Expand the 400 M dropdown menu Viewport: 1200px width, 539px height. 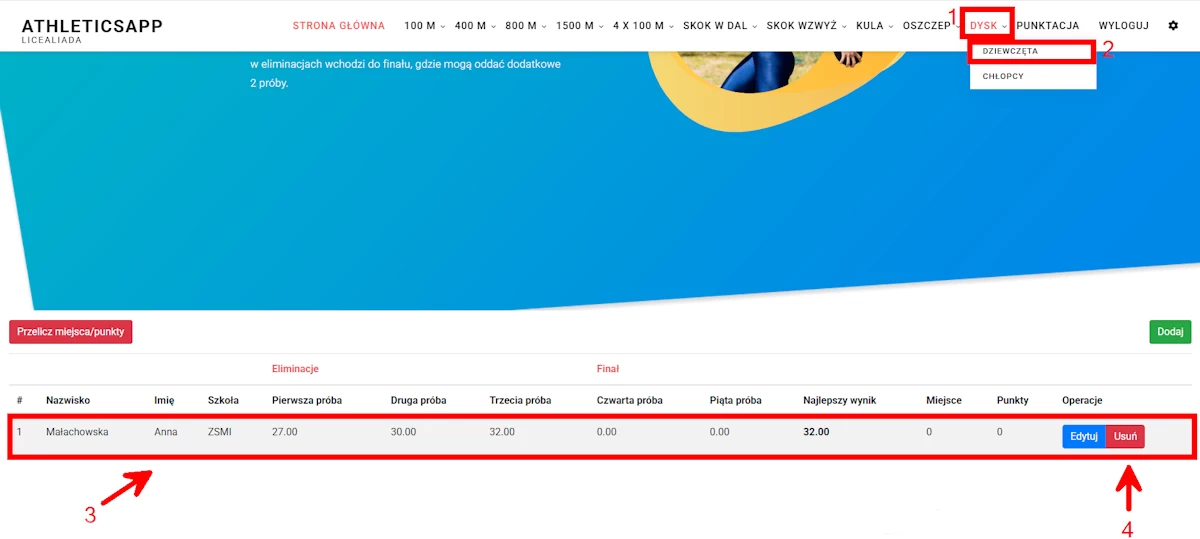pyautogui.click(x=475, y=26)
